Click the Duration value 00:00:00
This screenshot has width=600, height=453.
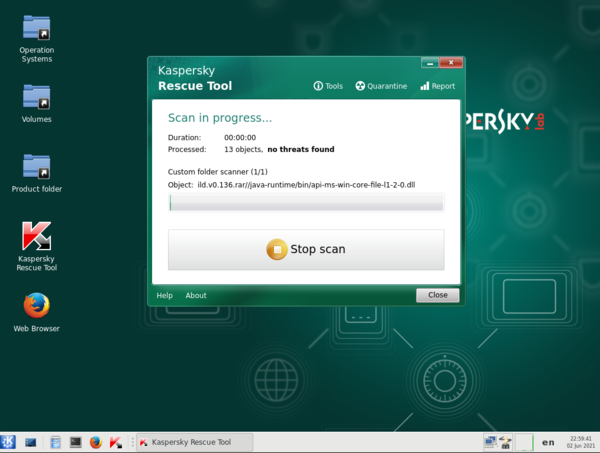[x=240, y=137]
